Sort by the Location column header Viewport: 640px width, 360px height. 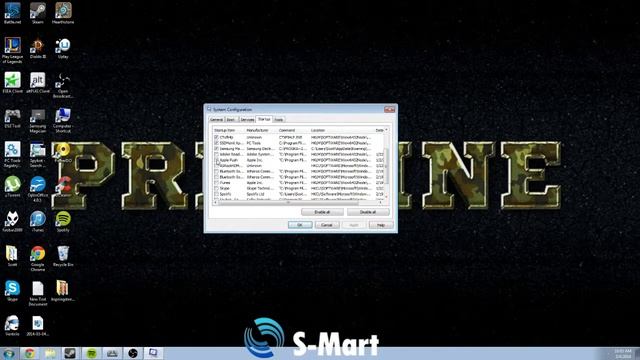pos(342,130)
